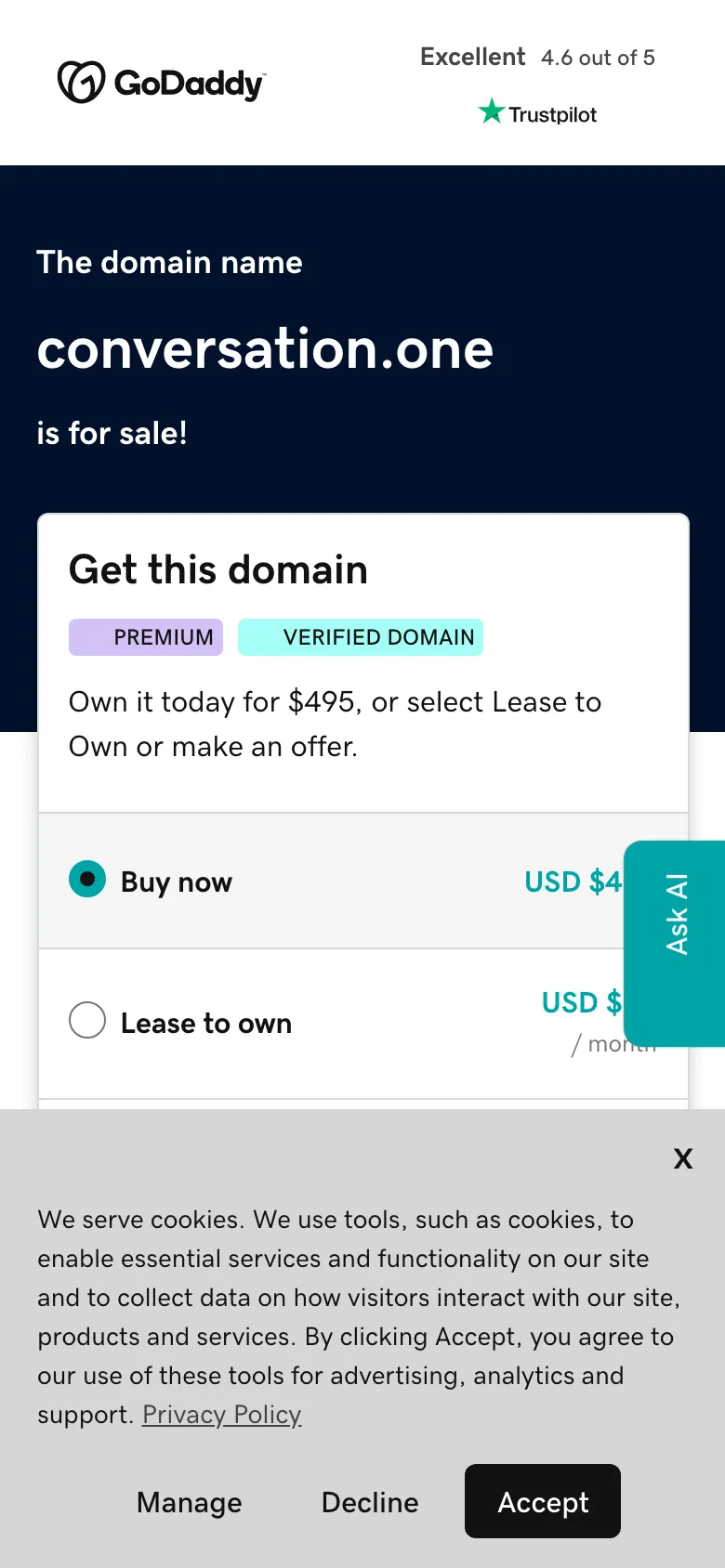725x1568 pixels.
Task: Click the VERIFIED DOMAIN badge
Action: coord(361,637)
